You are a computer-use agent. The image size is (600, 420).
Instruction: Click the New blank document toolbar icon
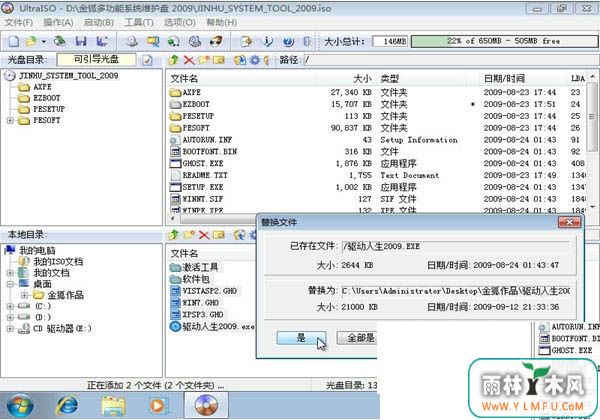(14, 41)
